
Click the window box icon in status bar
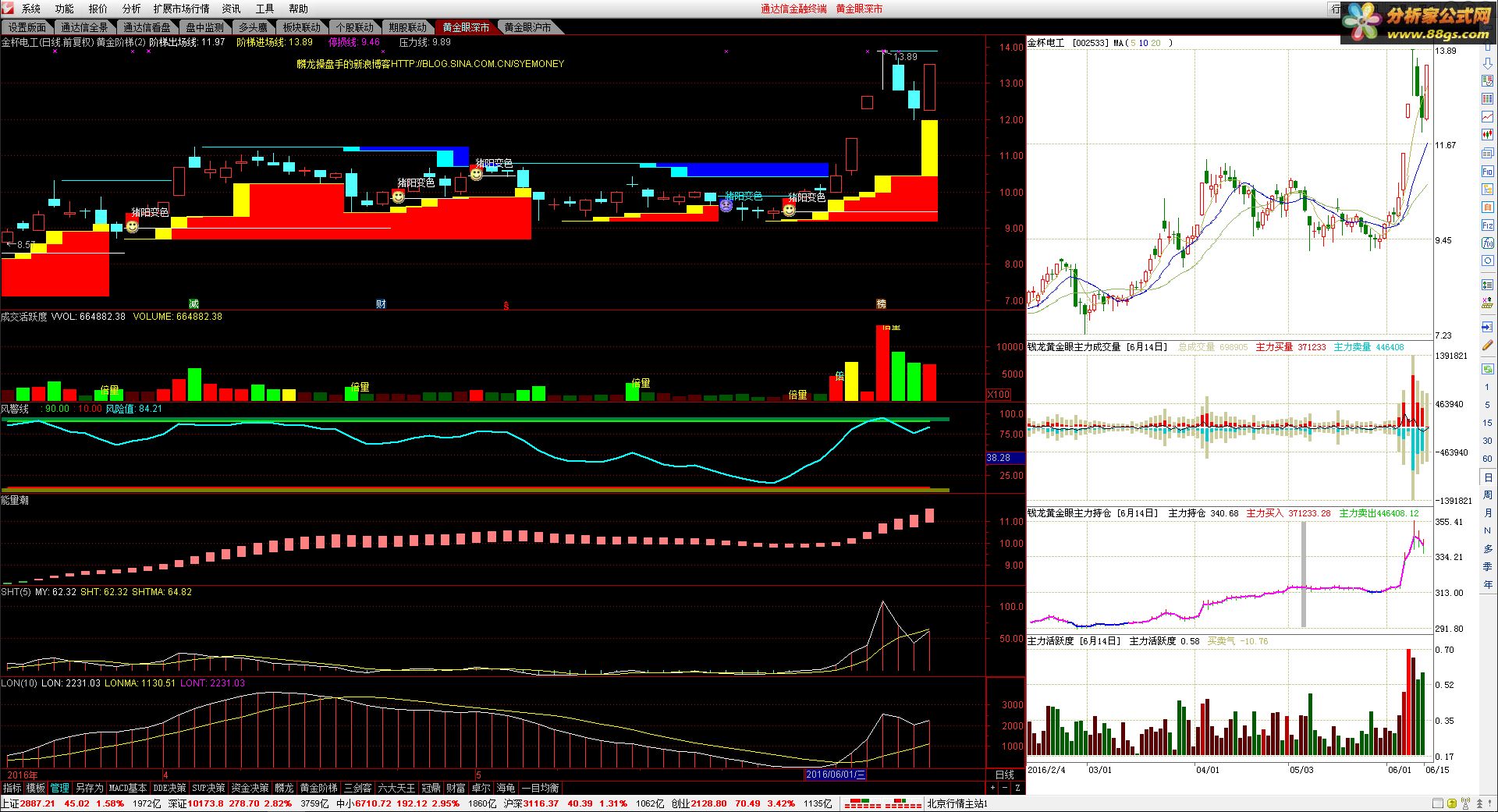[1438, 803]
